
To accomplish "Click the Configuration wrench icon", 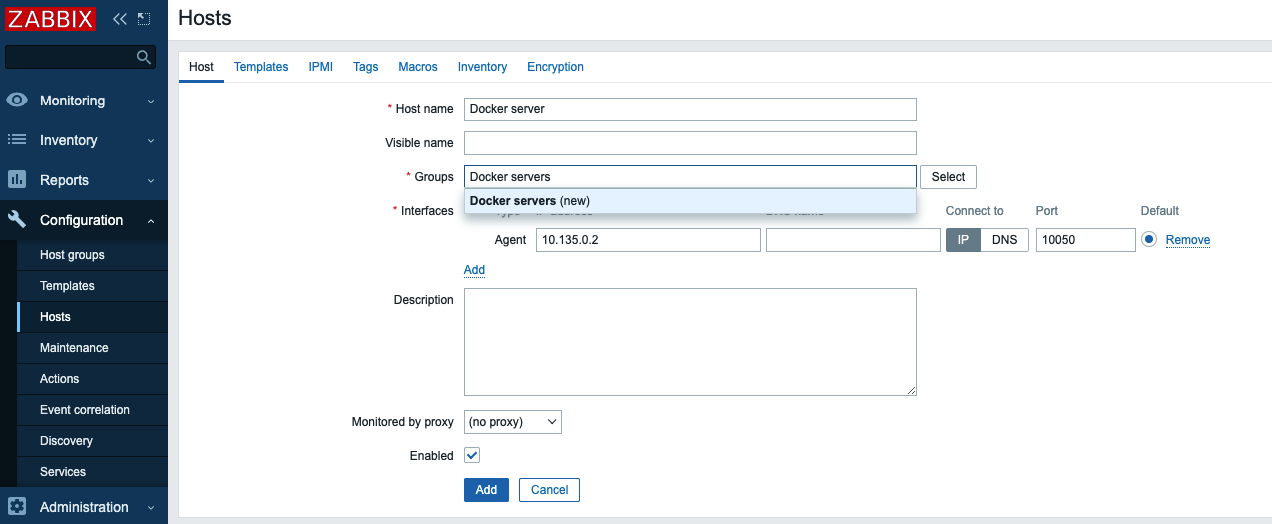I will click(x=17, y=220).
